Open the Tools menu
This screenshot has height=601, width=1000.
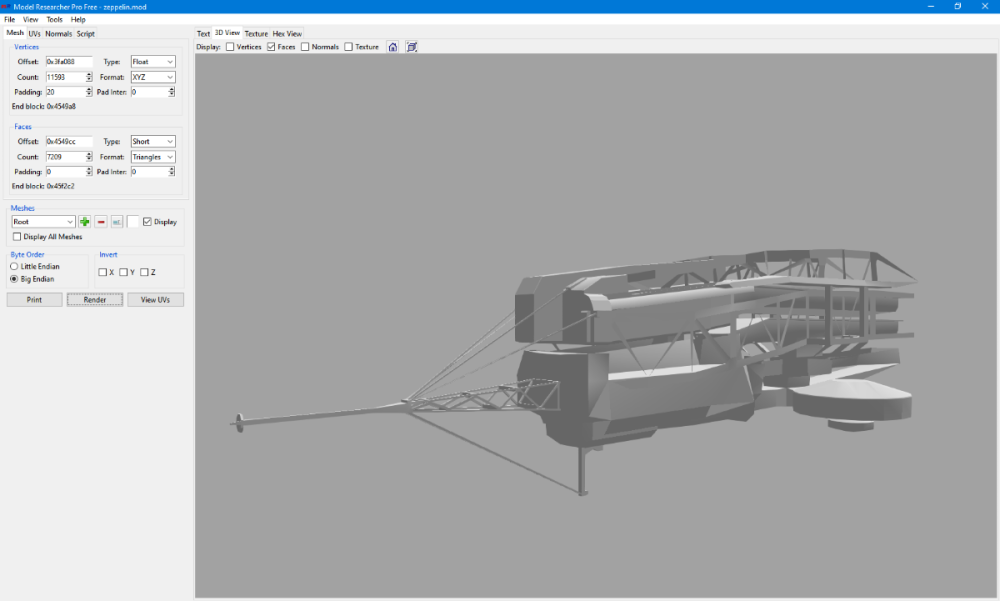tap(54, 20)
